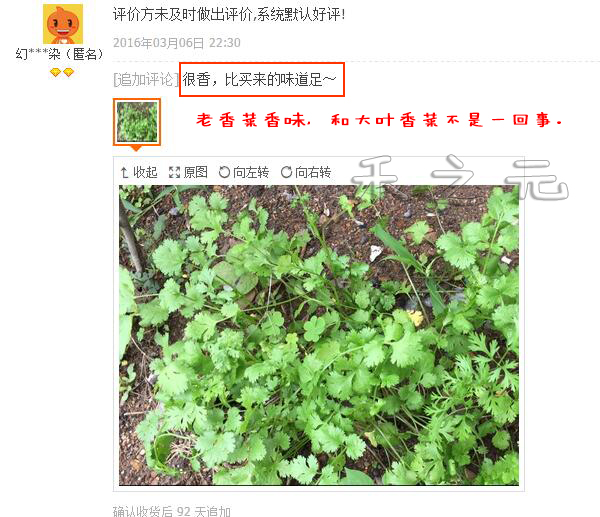Click the enlarged cilantro photo

click(319, 335)
